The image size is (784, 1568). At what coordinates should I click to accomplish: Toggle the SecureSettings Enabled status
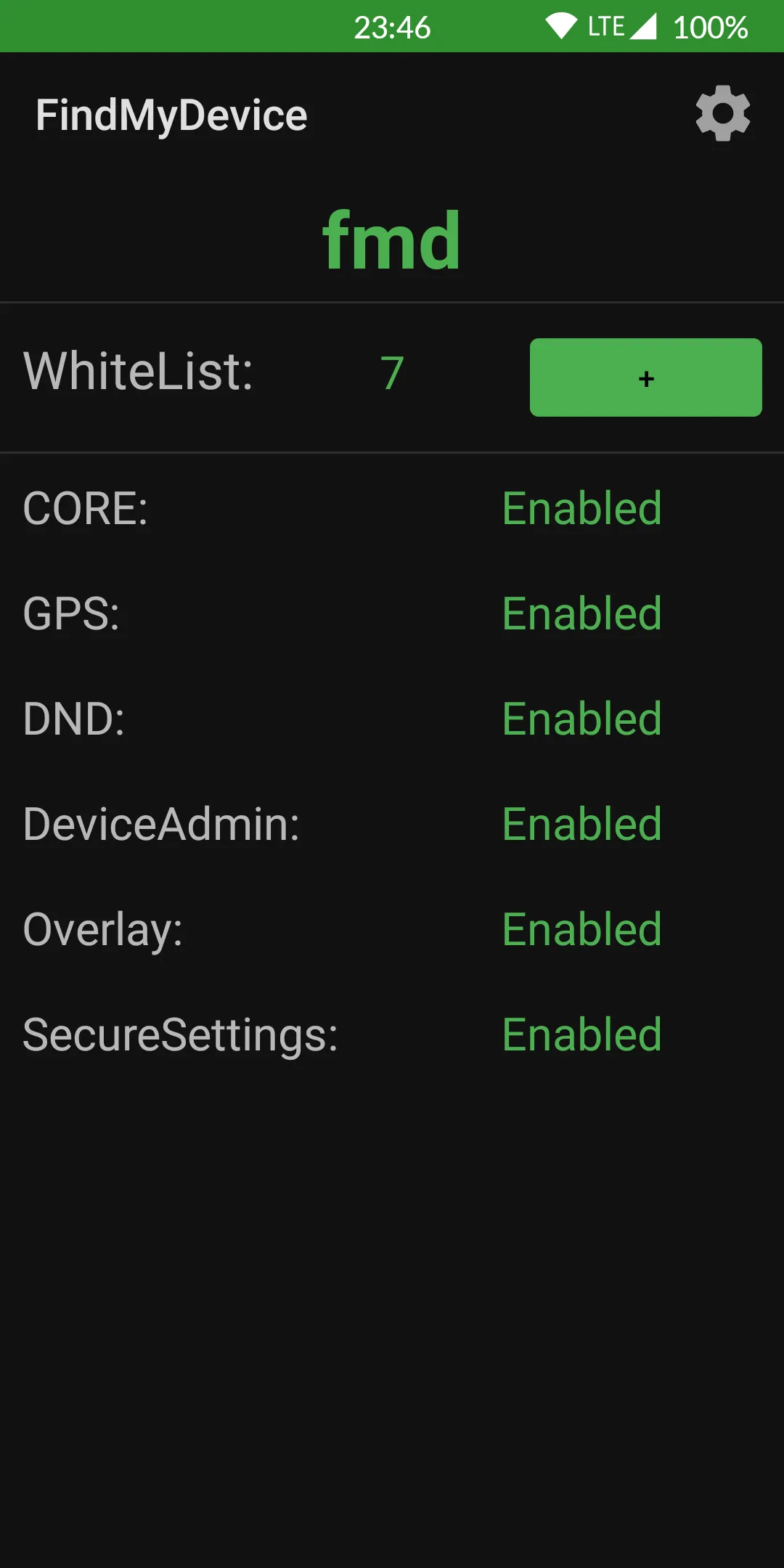pos(581,1034)
